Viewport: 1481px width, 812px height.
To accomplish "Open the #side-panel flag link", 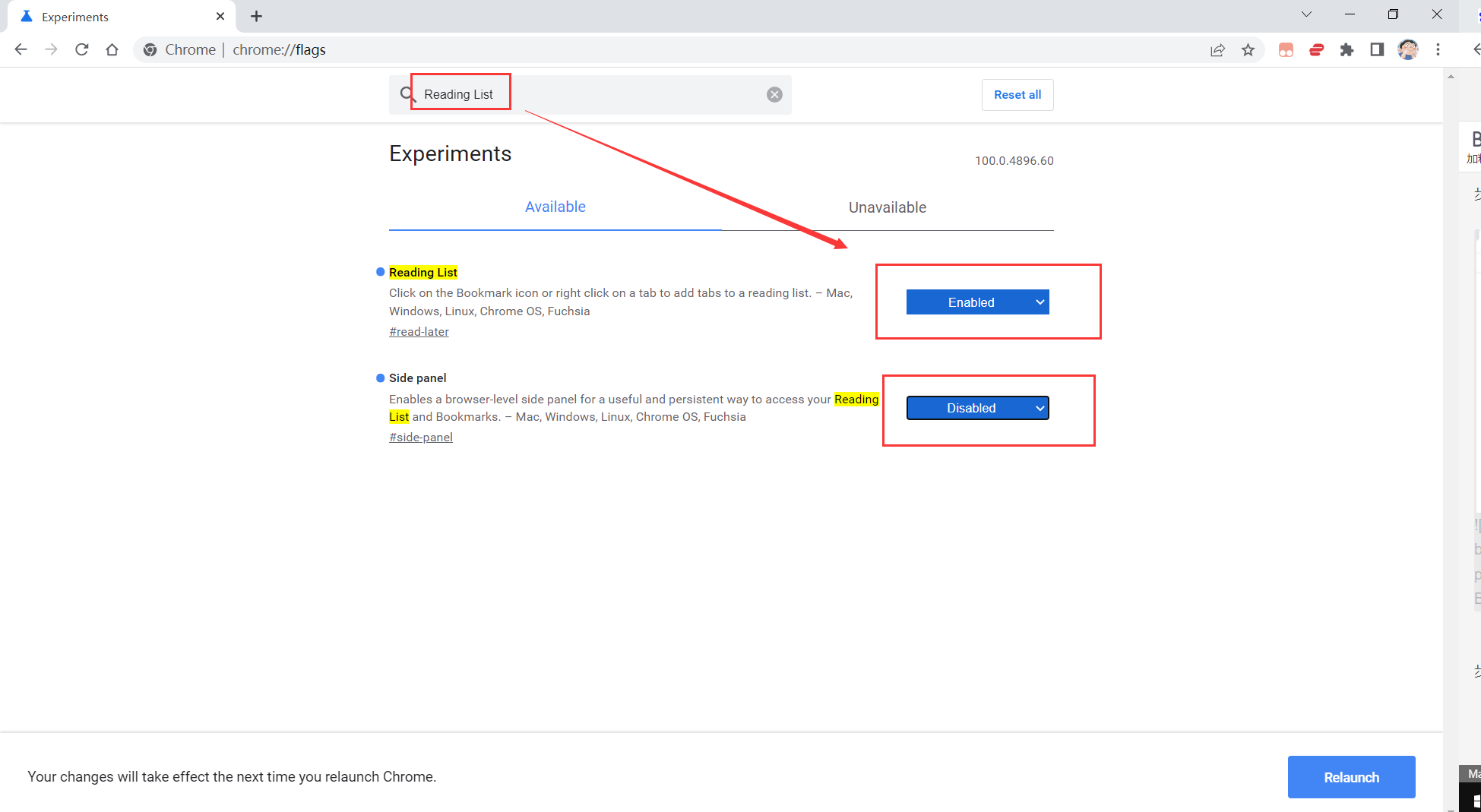I will click(x=421, y=438).
